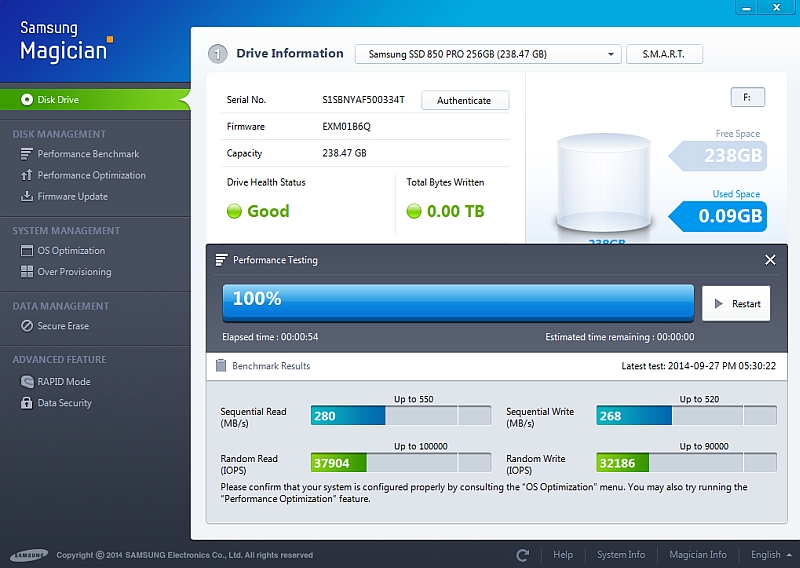Select Secure Erase in sidebar
This screenshot has width=800, height=568.
[x=63, y=326]
